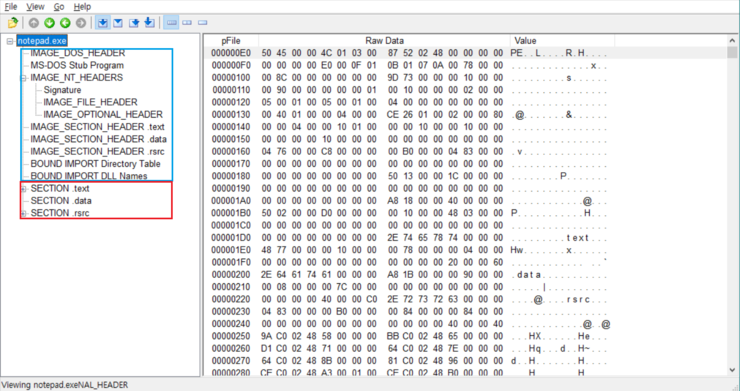
Task: Click the 'rsrc' value text
Action: pos(578,298)
